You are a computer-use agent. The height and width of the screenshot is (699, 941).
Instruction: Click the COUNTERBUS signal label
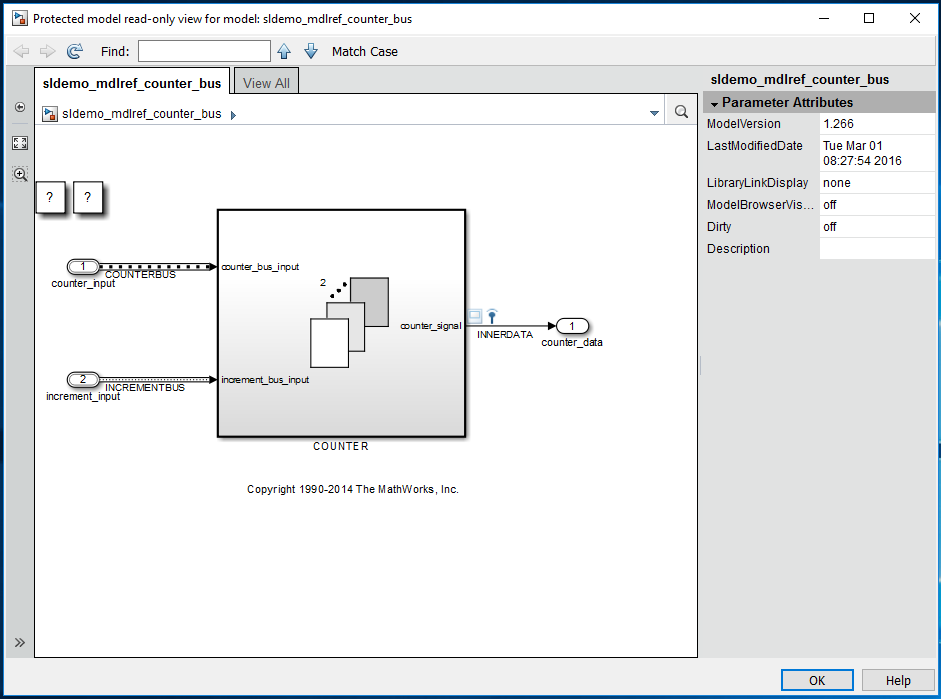(140, 274)
